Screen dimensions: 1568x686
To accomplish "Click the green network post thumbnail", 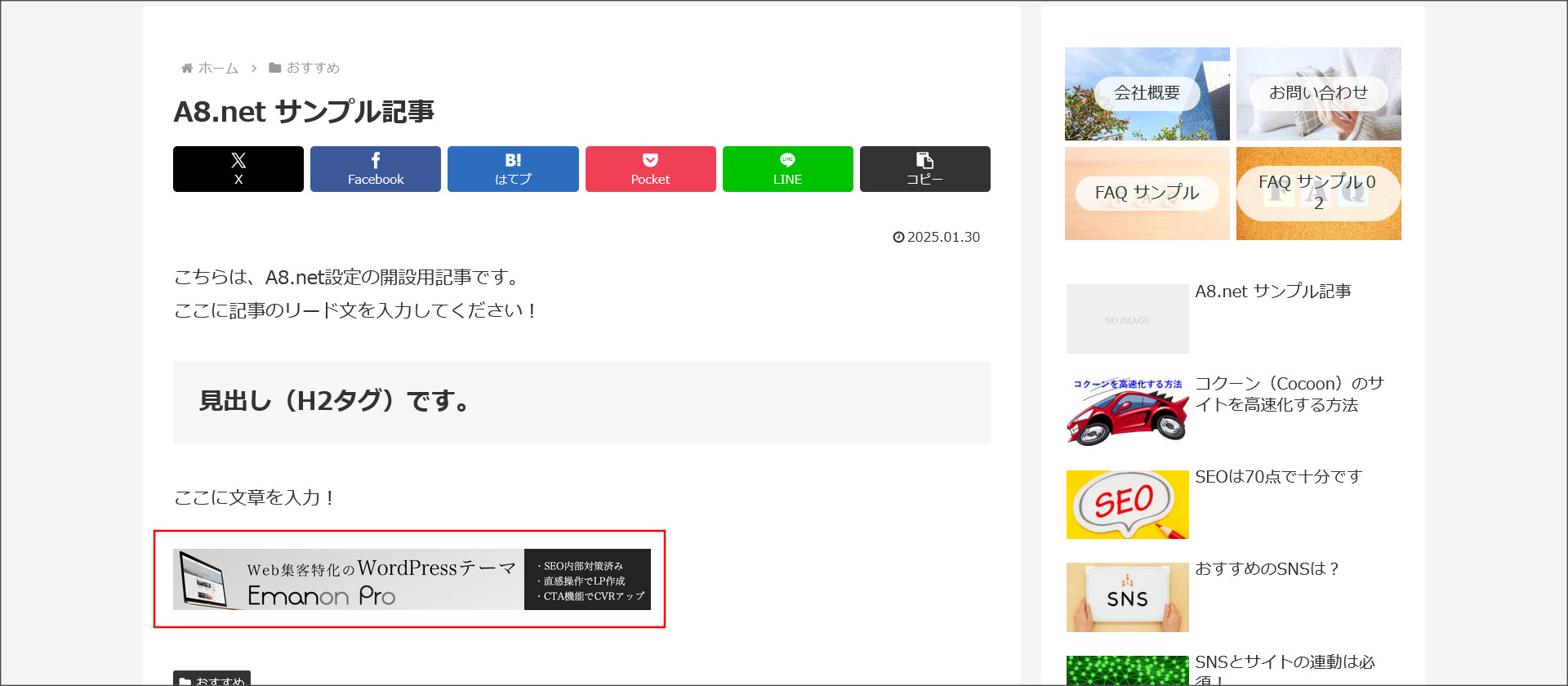I will click(1128, 670).
